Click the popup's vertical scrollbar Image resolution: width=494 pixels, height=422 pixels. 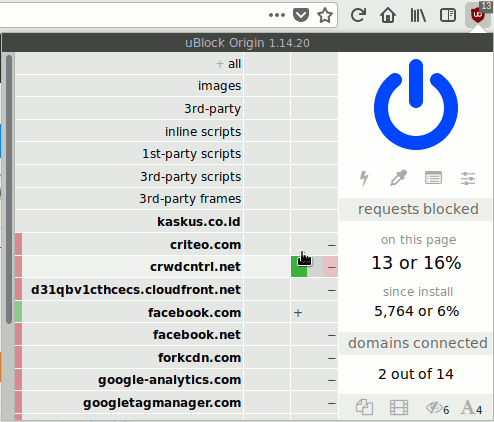9,189
